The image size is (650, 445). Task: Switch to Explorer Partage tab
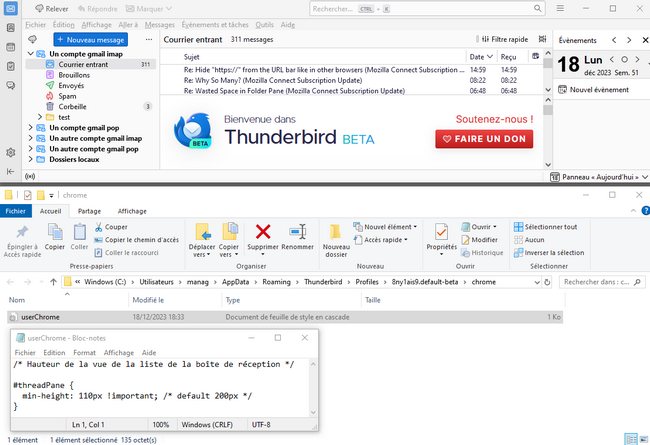tap(90, 211)
